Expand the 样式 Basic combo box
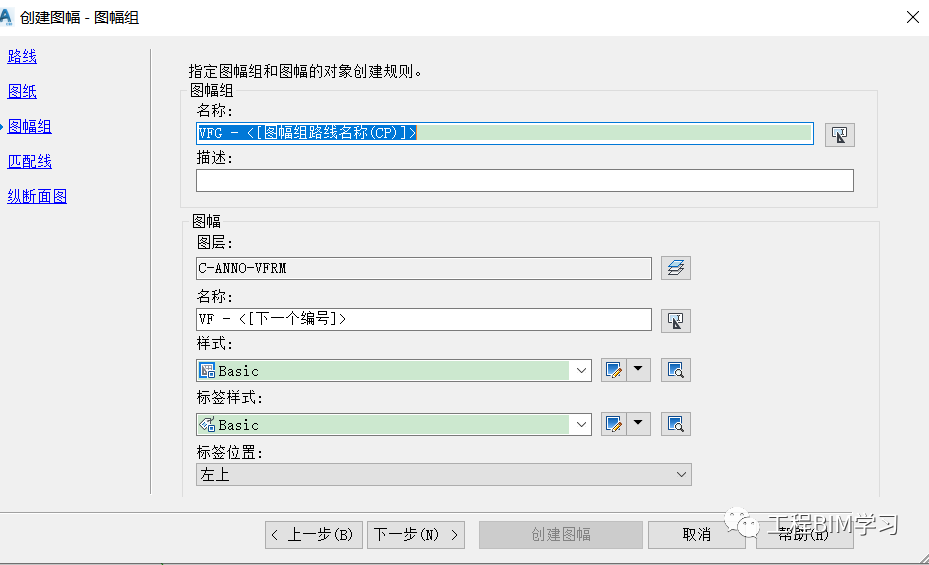Image resolution: width=929 pixels, height=565 pixels. tap(581, 371)
